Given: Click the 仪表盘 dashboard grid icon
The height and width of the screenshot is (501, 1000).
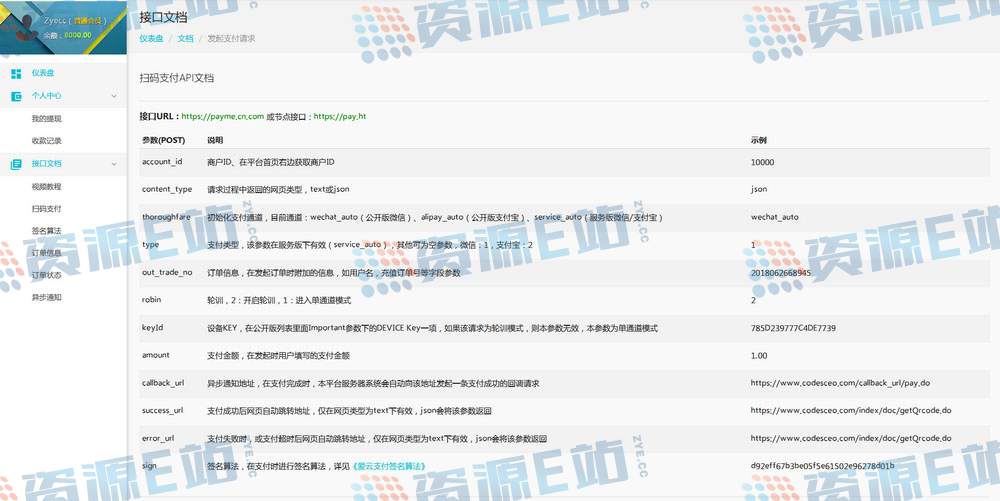Looking at the screenshot, I should point(17,74).
